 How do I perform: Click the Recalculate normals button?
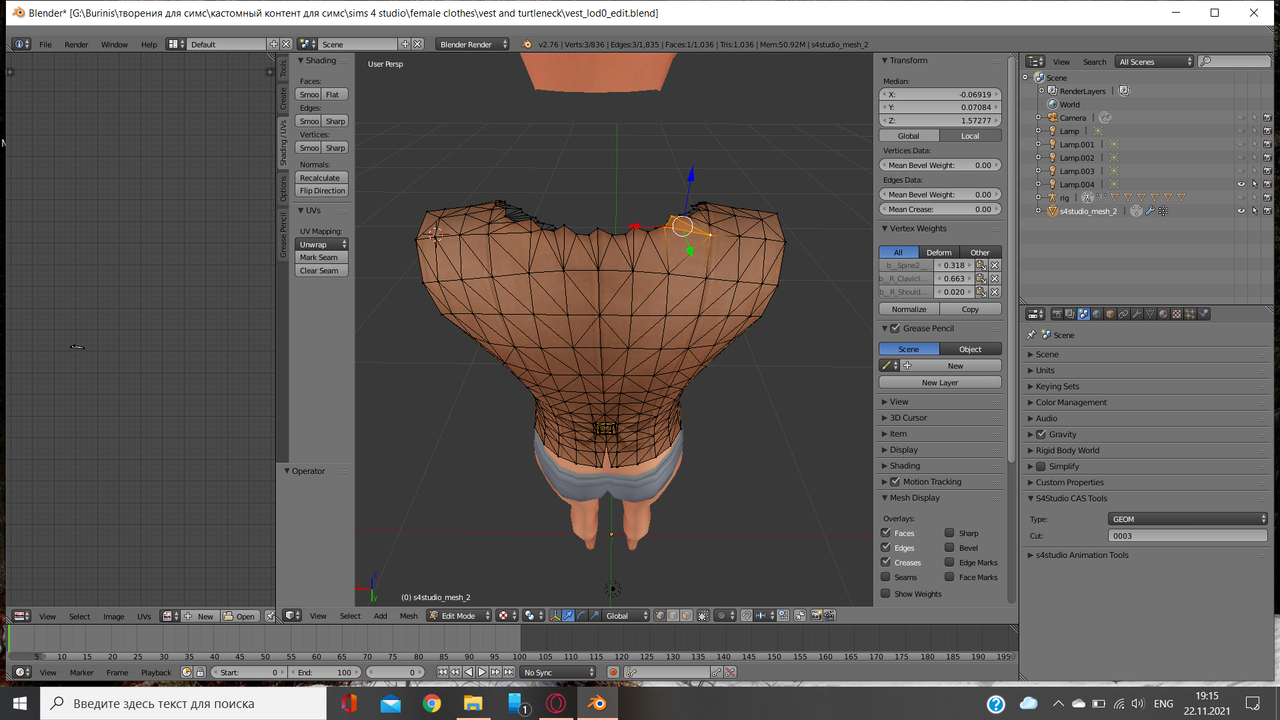click(x=321, y=178)
